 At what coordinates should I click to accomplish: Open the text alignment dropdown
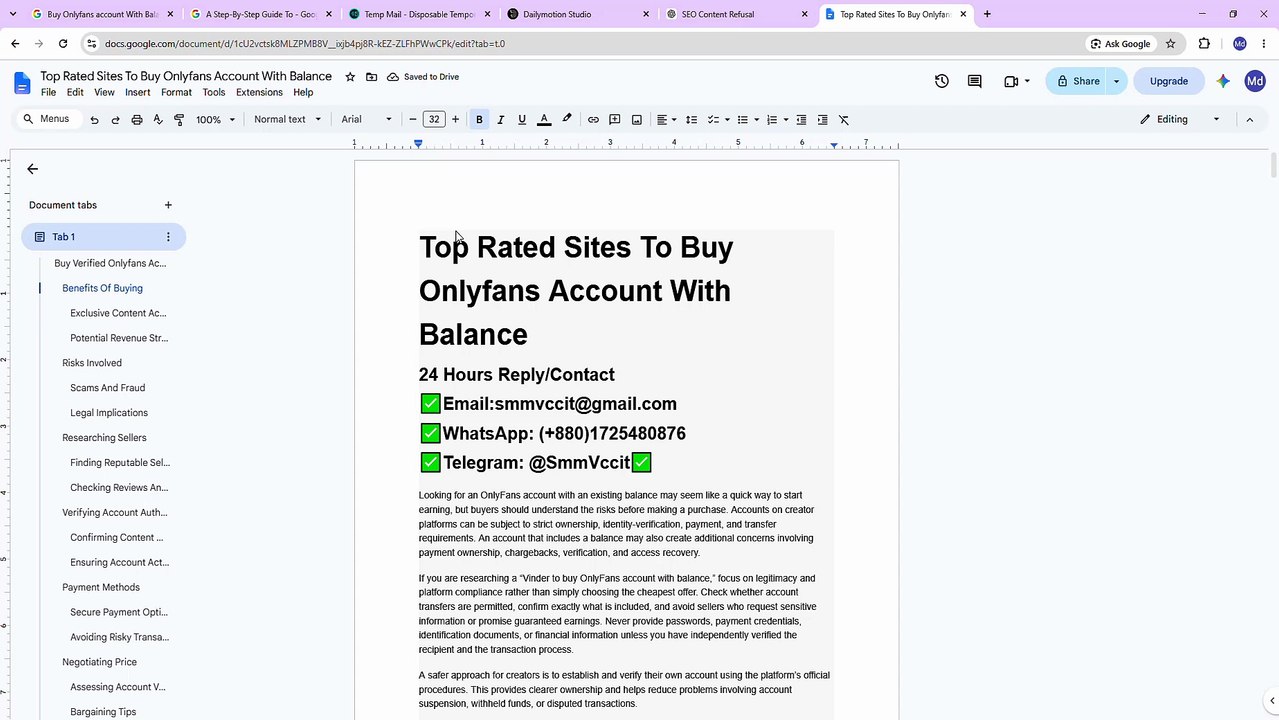(x=666, y=120)
